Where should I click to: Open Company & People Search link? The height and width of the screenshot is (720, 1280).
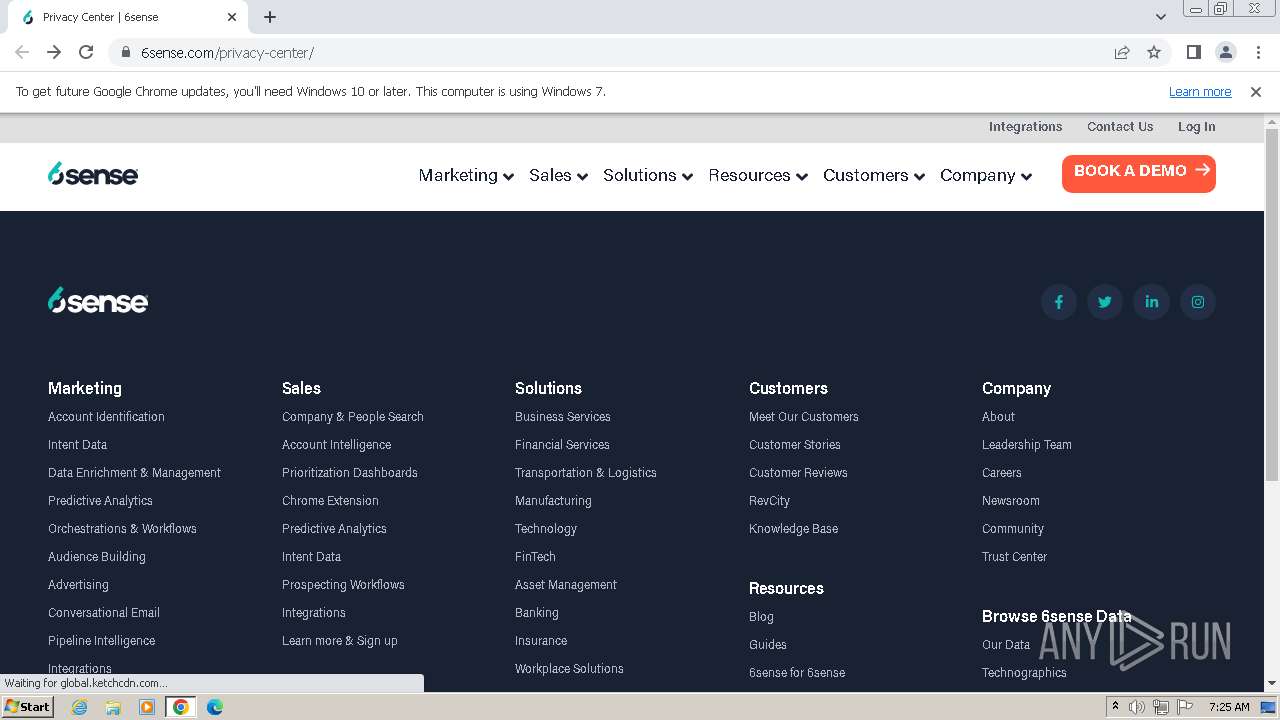(353, 417)
